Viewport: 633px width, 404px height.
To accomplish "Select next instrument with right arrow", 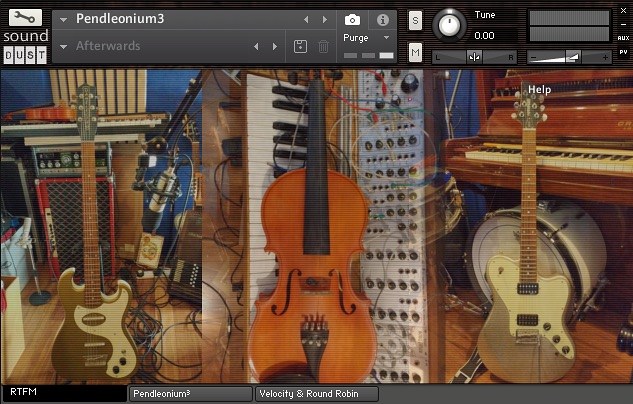I will tap(324, 19).
